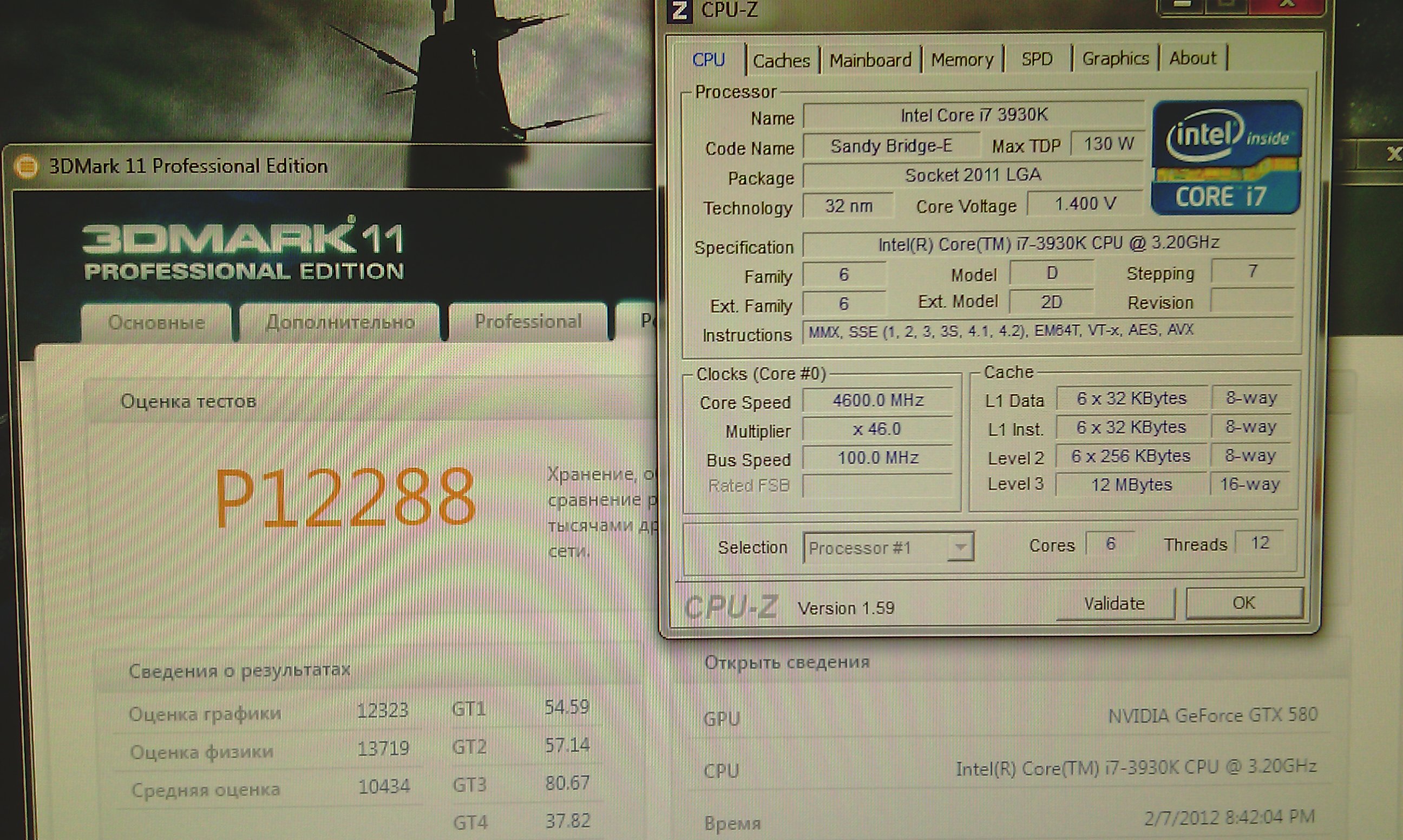
Task: Click the 3DMark 11 orange title bar icon
Action: tap(26, 167)
